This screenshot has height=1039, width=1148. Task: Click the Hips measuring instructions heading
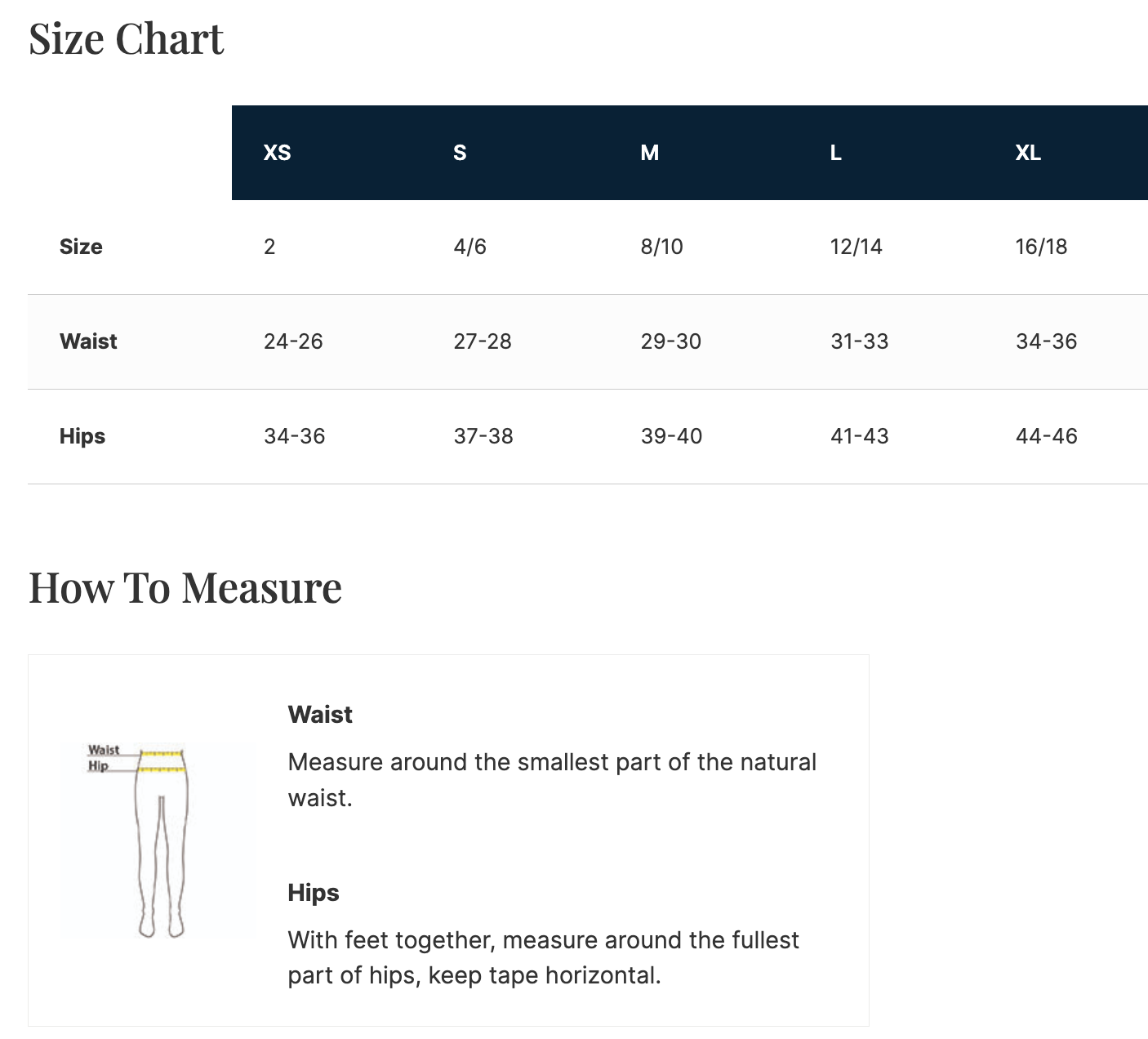(x=314, y=893)
